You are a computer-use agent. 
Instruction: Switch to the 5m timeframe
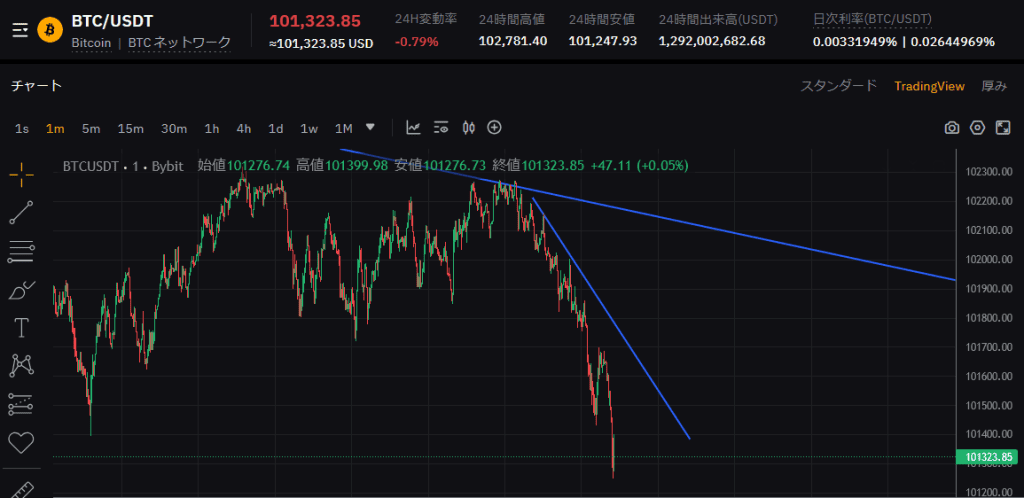click(91, 128)
